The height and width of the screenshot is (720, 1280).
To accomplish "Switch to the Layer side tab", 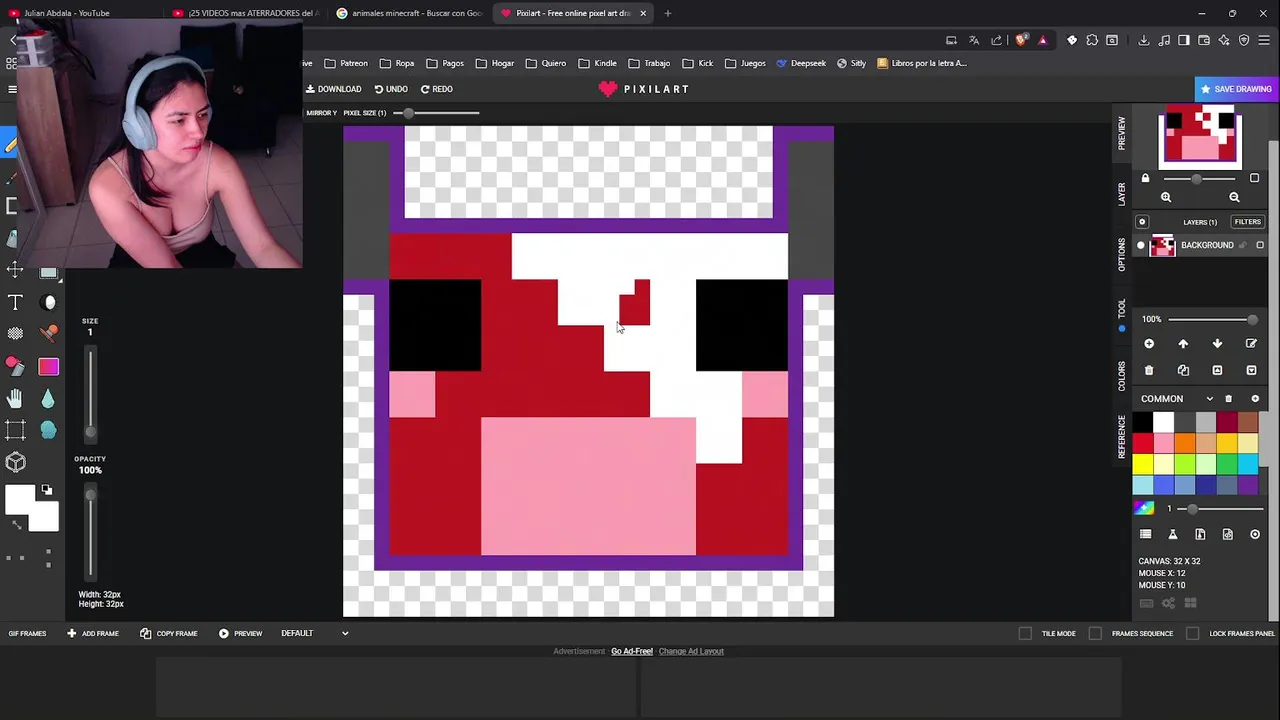I will click(x=1122, y=194).
